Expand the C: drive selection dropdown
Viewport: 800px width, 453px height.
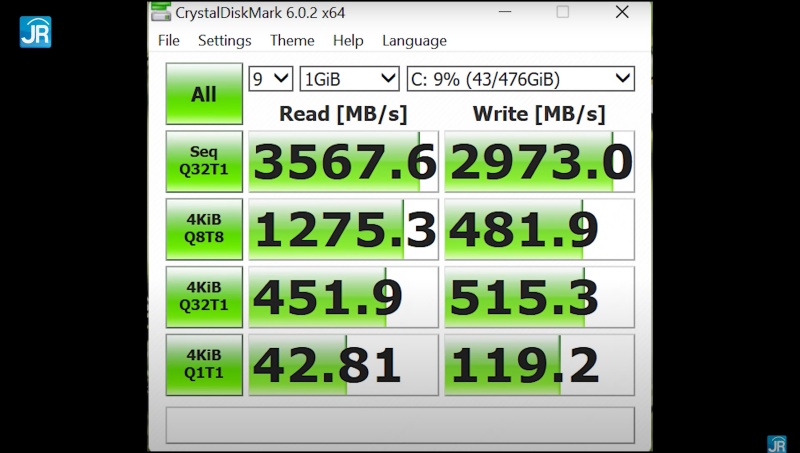pos(521,79)
